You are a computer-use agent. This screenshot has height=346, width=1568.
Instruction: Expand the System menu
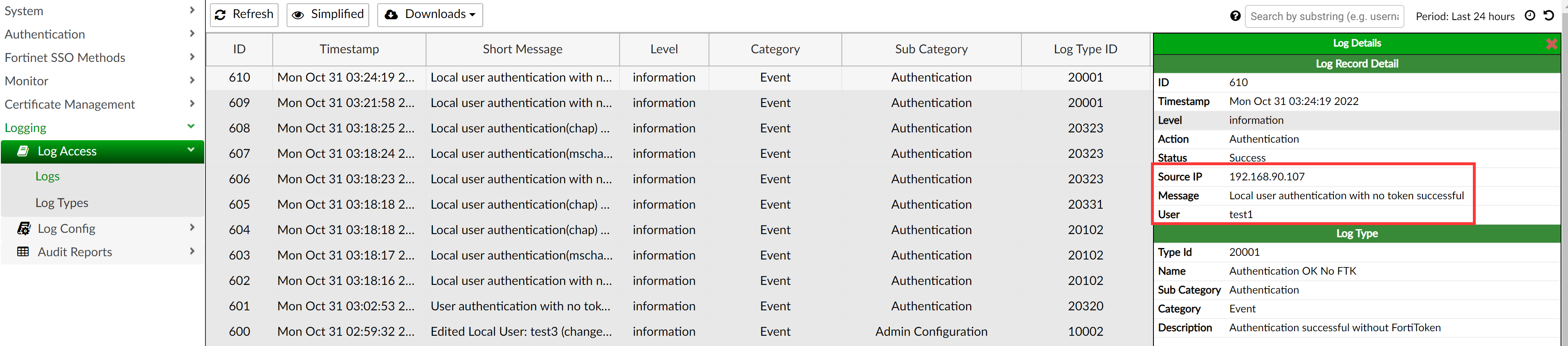(x=100, y=11)
